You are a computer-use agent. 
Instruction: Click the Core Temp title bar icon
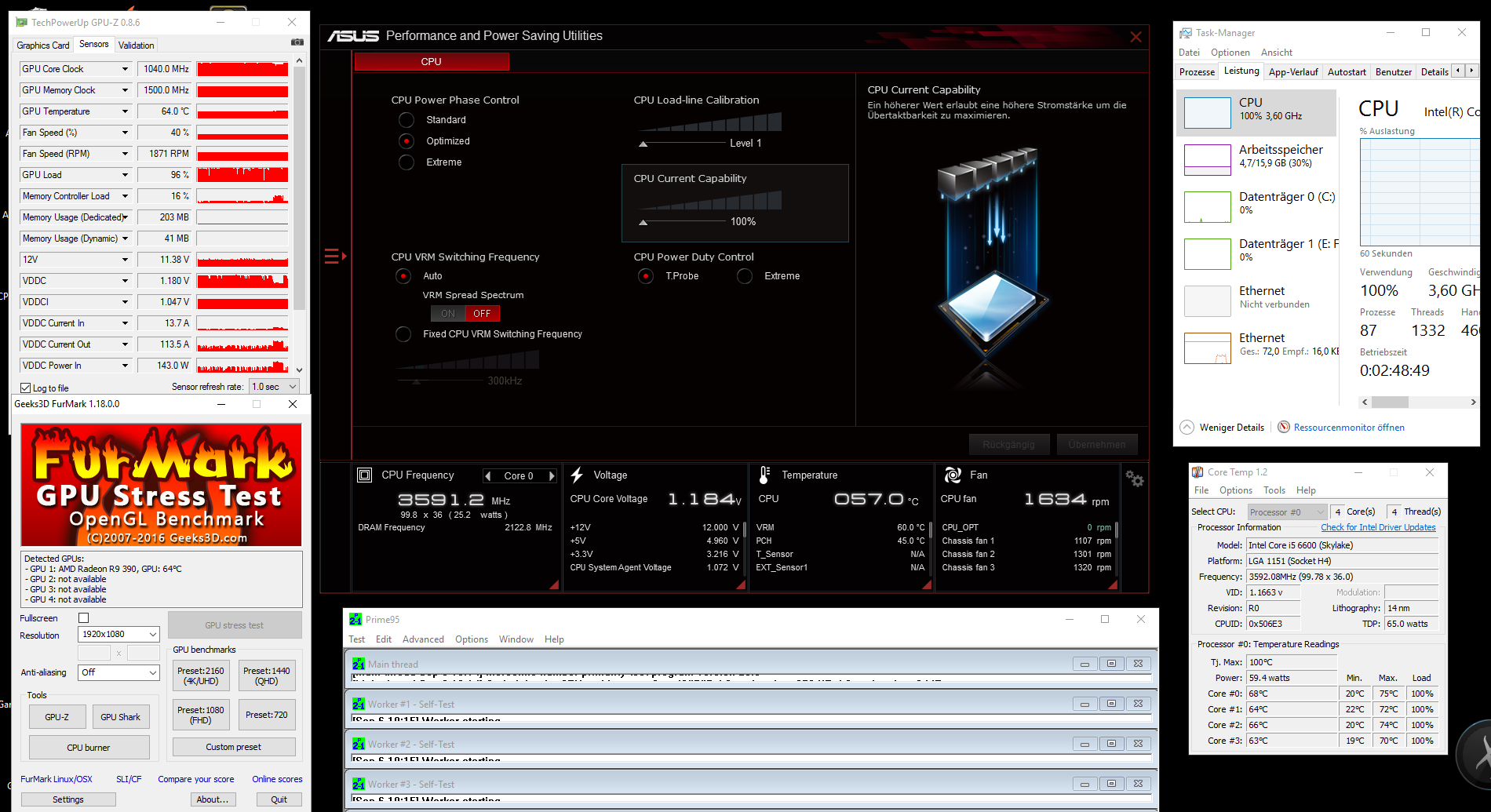(1198, 472)
